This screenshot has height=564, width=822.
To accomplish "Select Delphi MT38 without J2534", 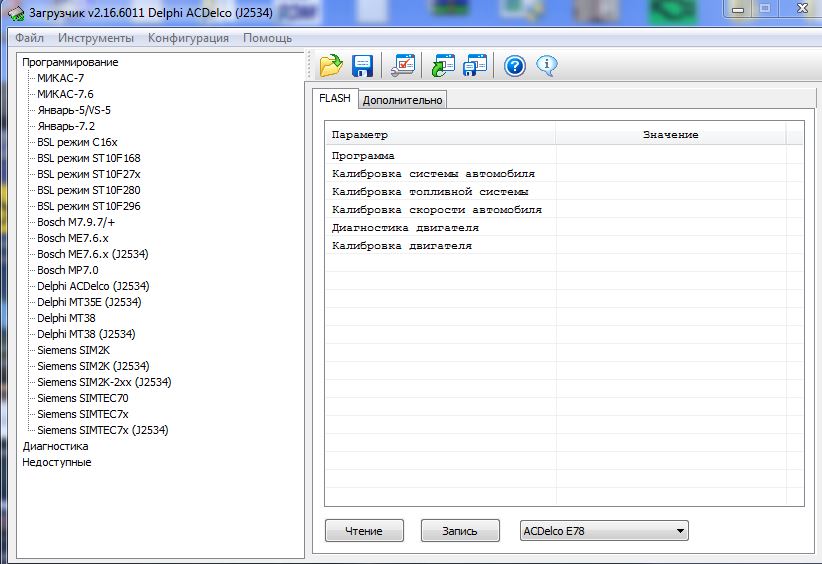I will click(x=66, y=318).
